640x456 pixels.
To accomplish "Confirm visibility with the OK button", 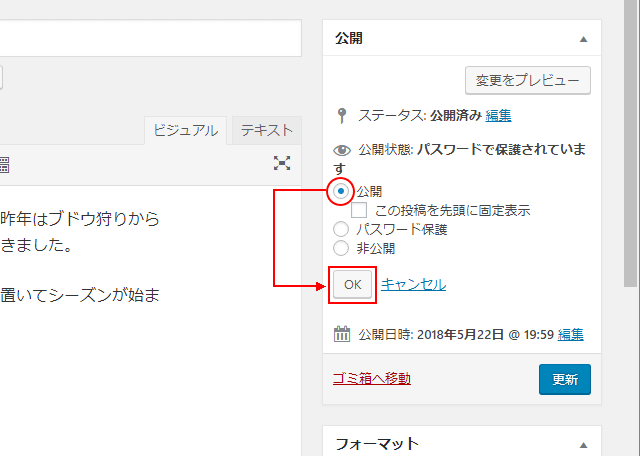I will (x=353, y=285).
